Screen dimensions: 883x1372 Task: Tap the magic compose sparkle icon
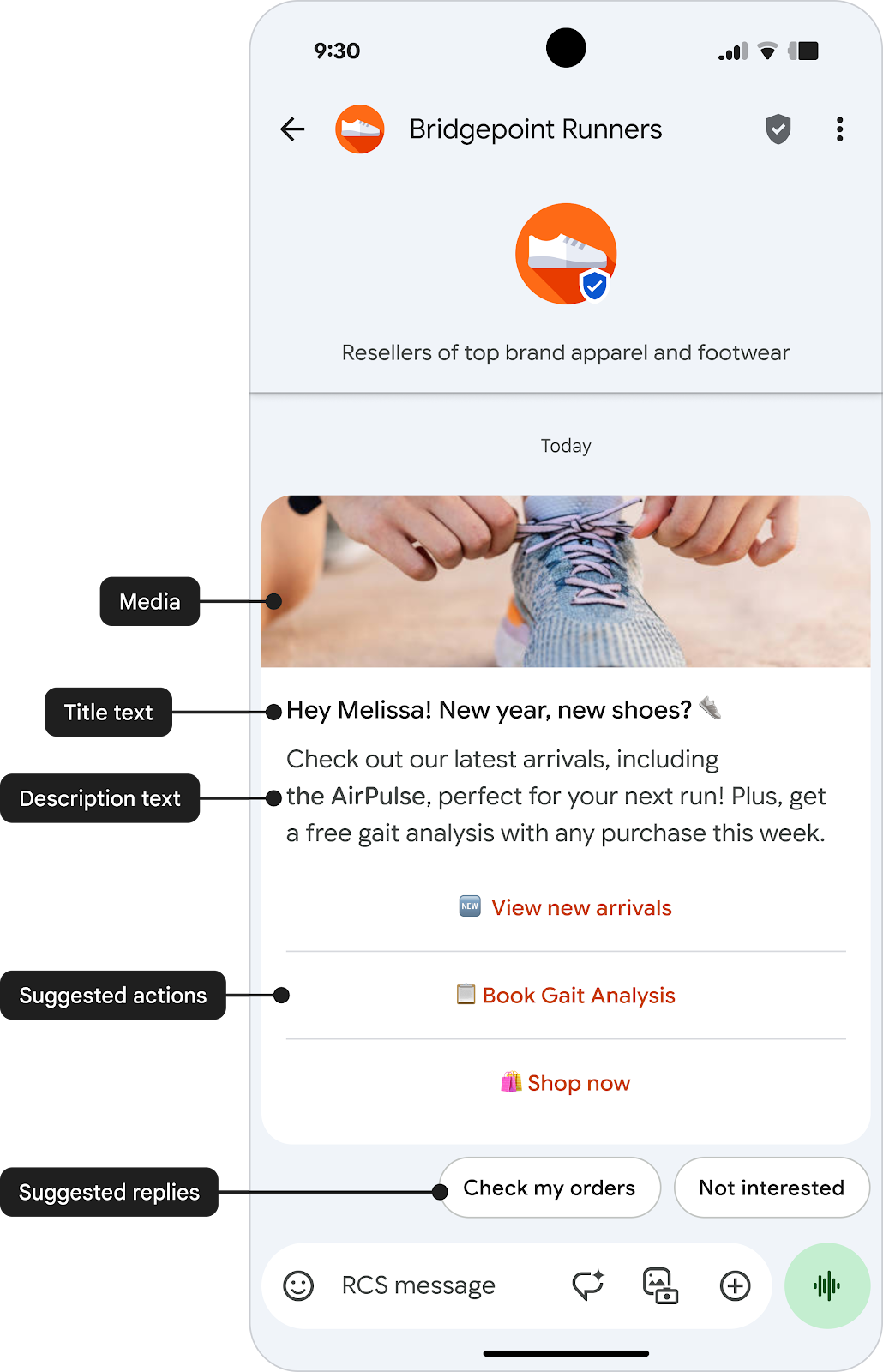586,1285
